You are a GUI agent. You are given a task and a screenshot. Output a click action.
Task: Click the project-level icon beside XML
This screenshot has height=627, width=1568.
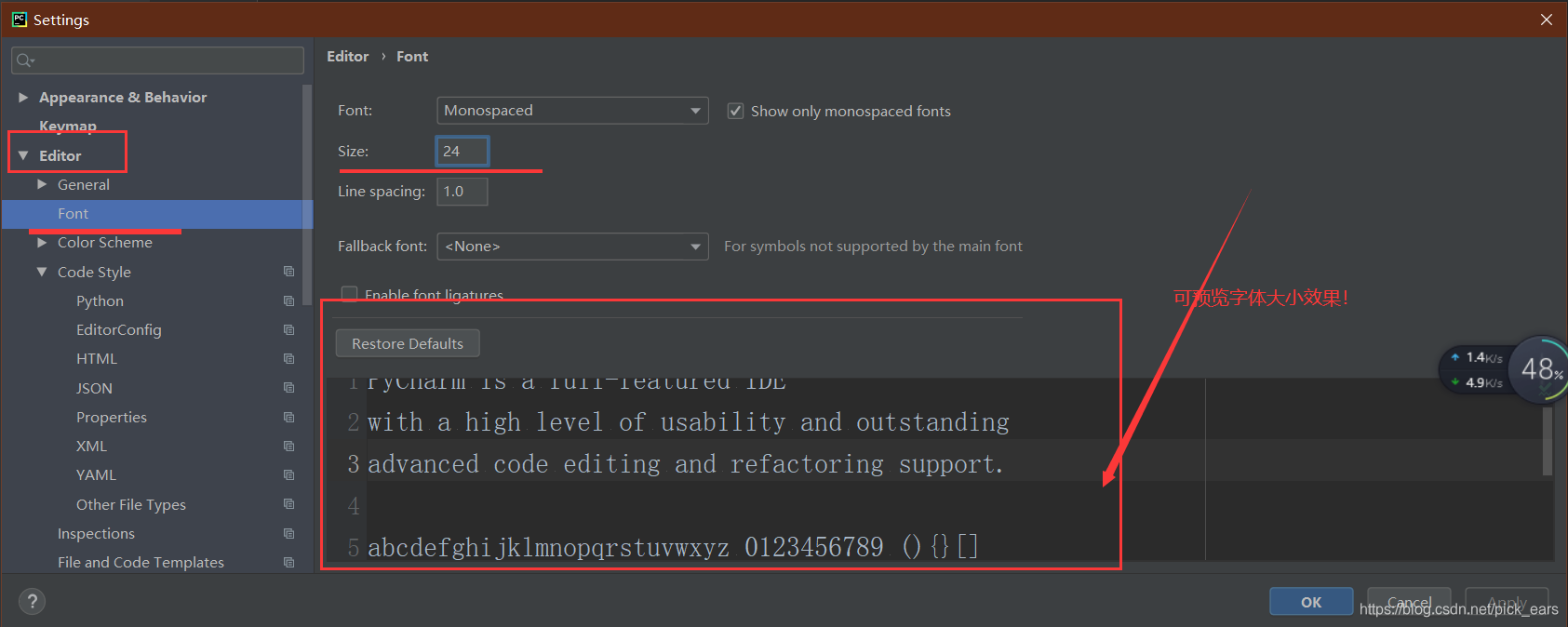pyautogui.click(x=288, y=446)
